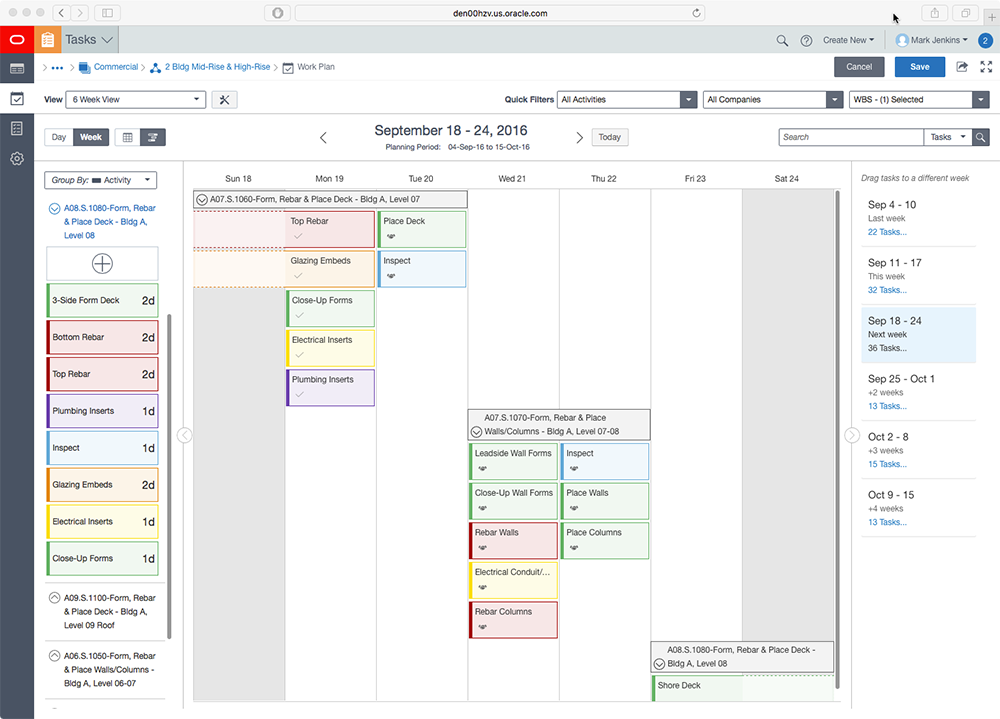Click the help question mark icon
The width and height of the screenshot is (1000, 719).
coord(806,40)
